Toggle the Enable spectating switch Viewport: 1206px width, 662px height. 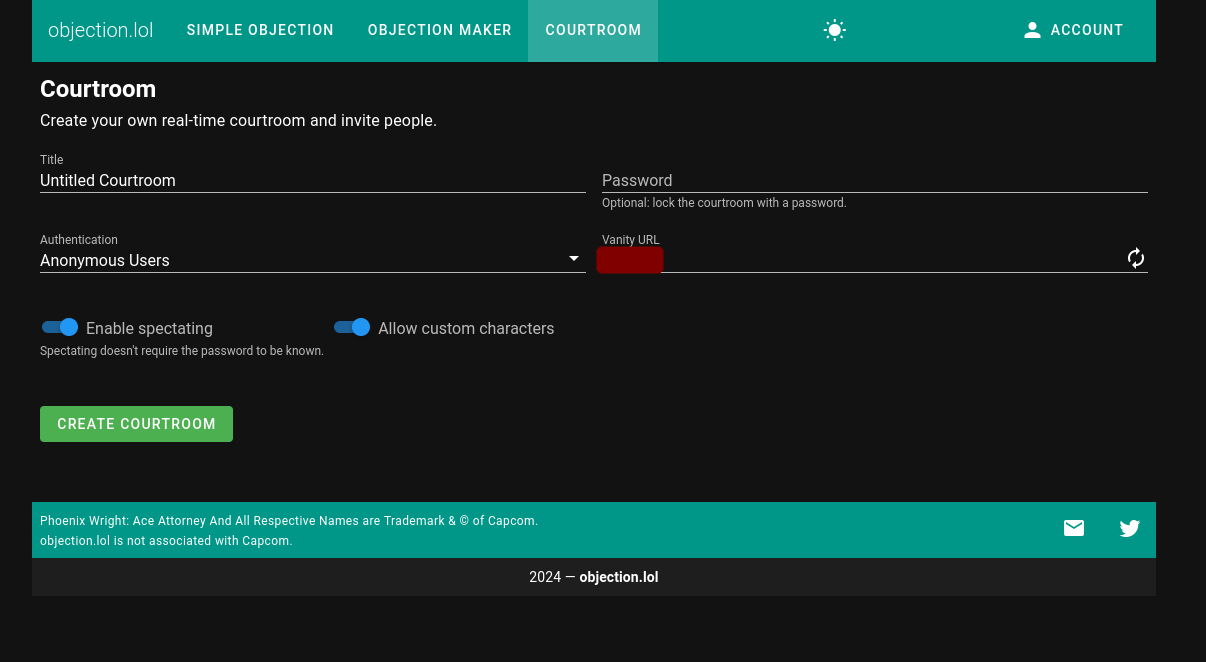click(x=60, y=327)
